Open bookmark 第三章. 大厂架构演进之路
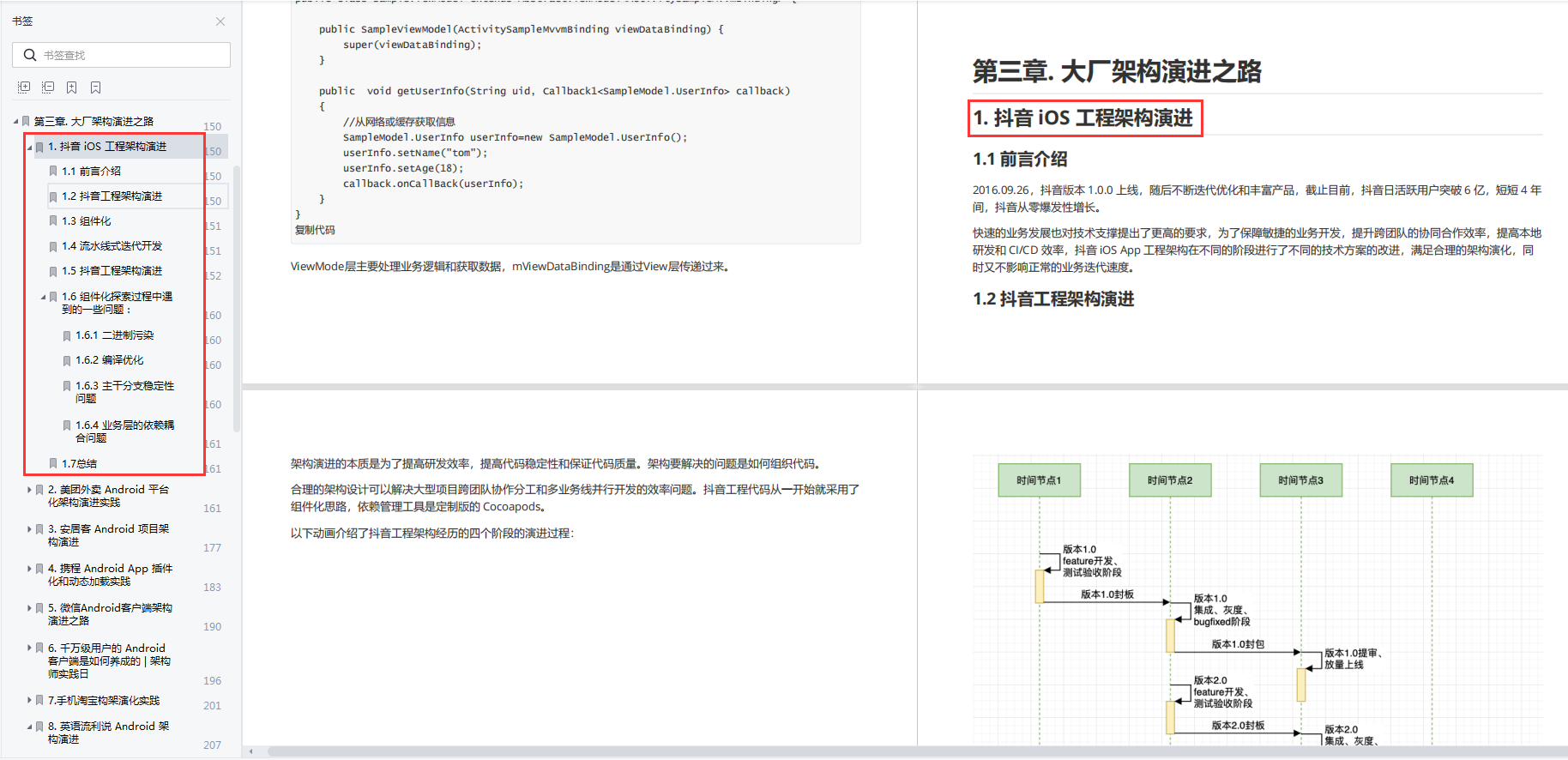Image resolution: width=1568 pixels, height=760 pixels. [93, 122]
